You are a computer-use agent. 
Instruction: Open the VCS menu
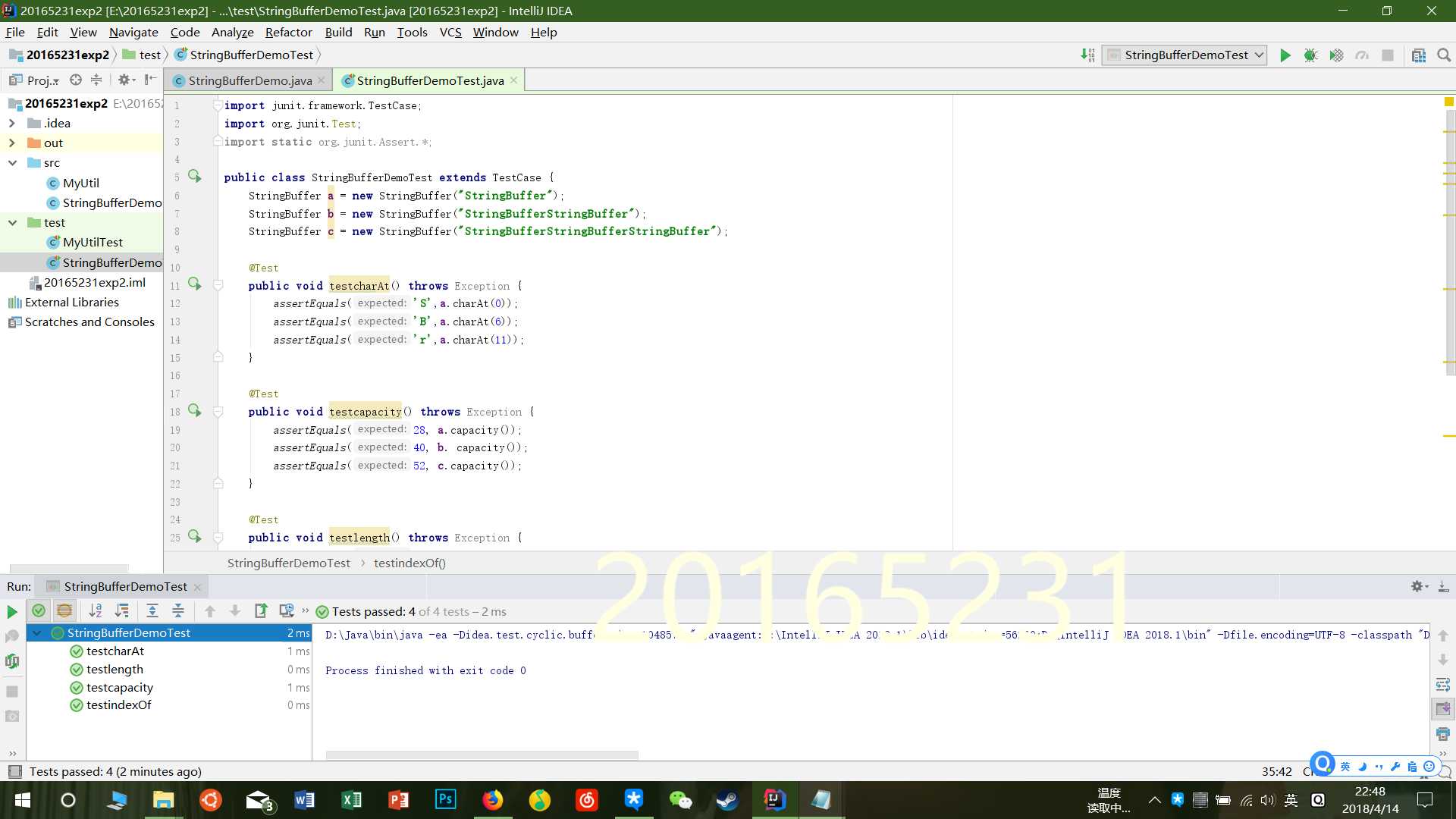coord(450,32)
